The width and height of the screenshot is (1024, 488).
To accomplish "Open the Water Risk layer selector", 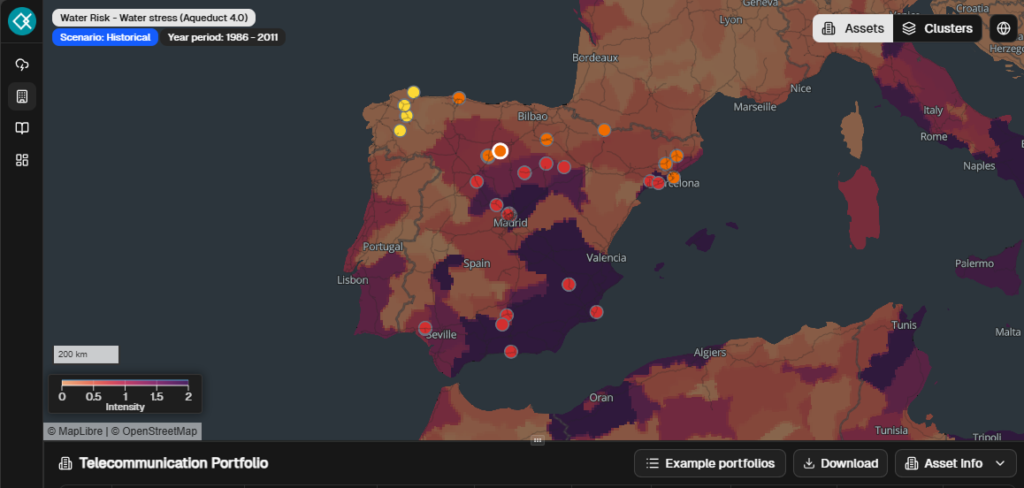I will pyautogui.click(x=153, y=18).
